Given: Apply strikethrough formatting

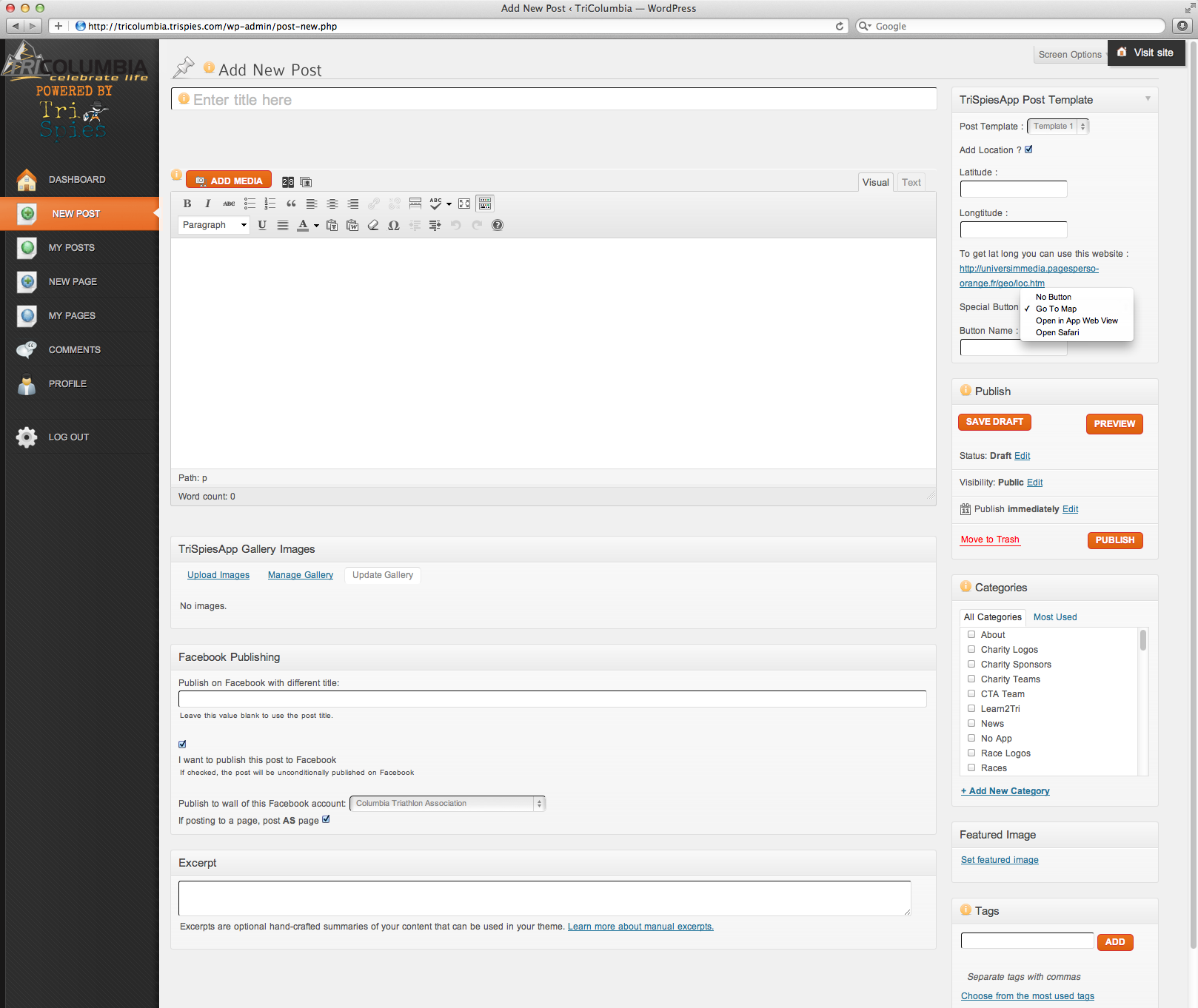Looking at the screenshot, I should click(x=229, y=204).
